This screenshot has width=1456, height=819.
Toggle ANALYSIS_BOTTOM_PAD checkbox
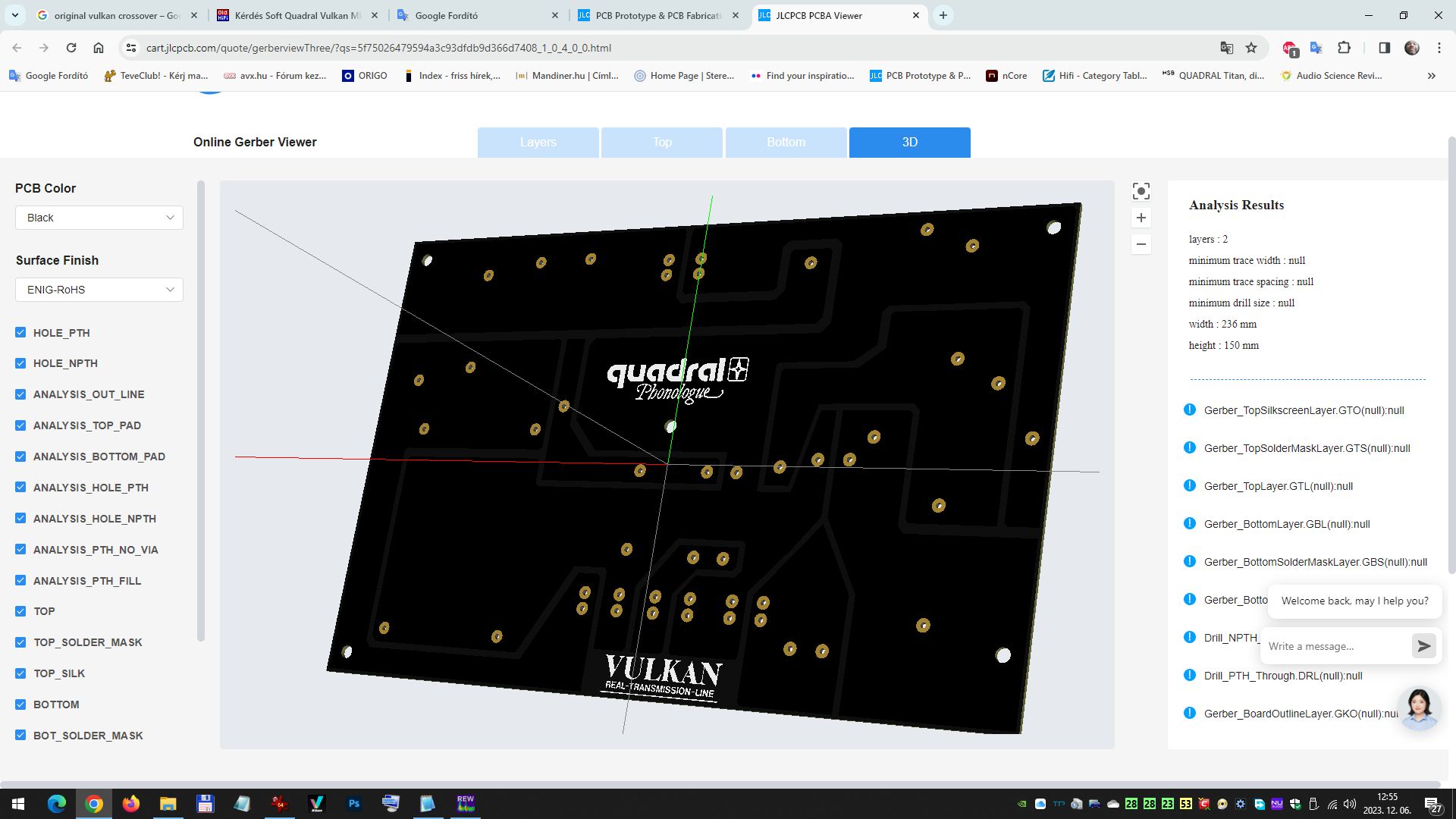pos(20,457)
